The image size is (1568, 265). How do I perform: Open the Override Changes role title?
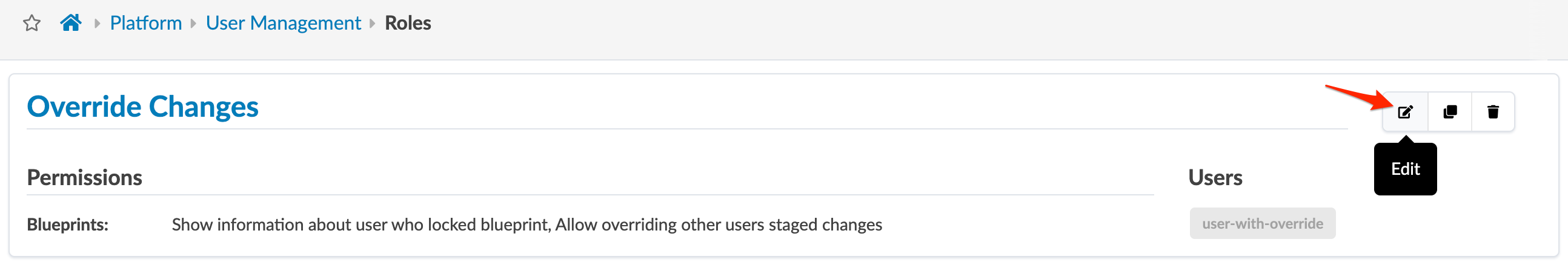click(142, 106)
